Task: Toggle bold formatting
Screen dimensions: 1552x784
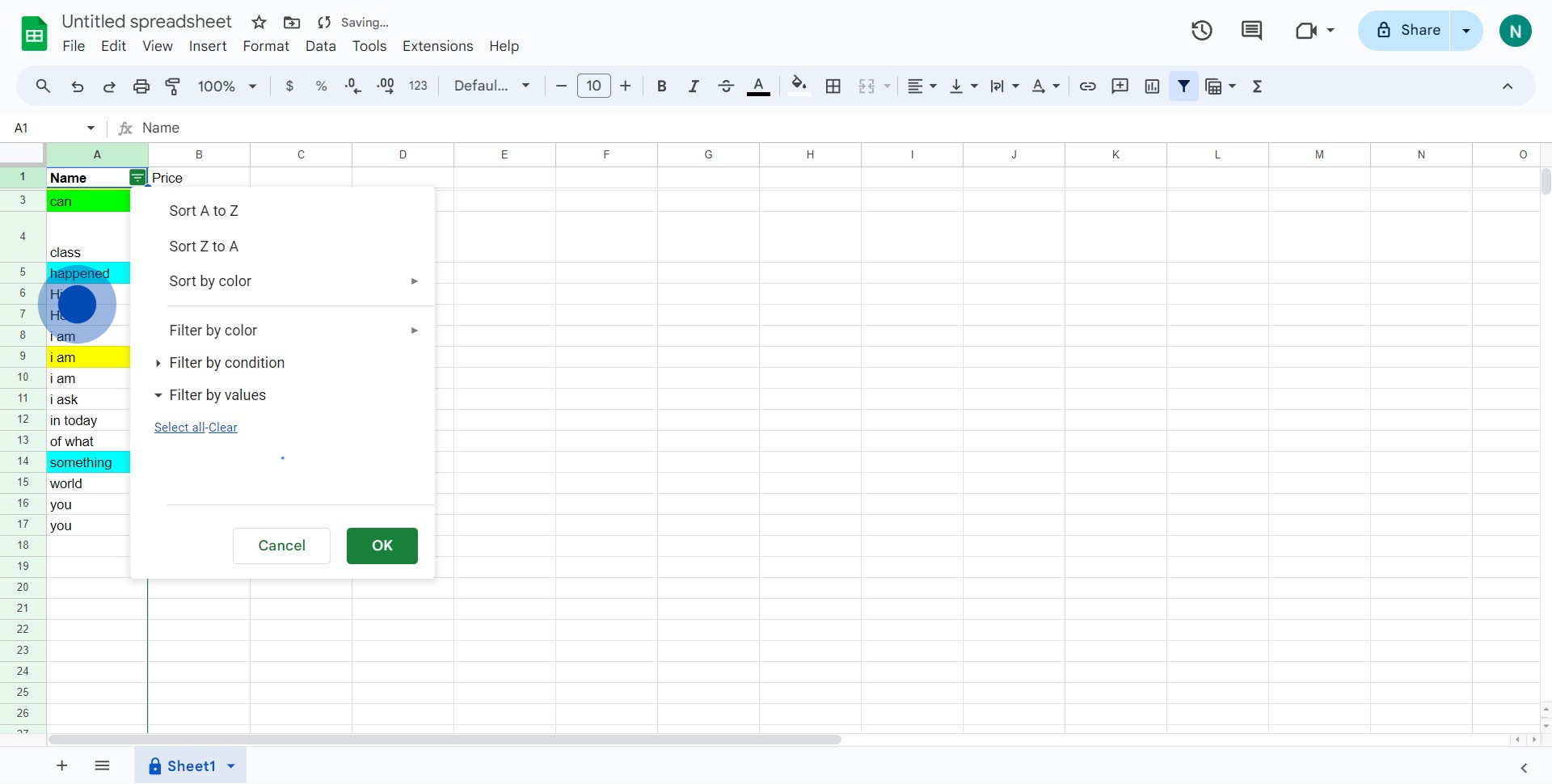Action: 662,86
